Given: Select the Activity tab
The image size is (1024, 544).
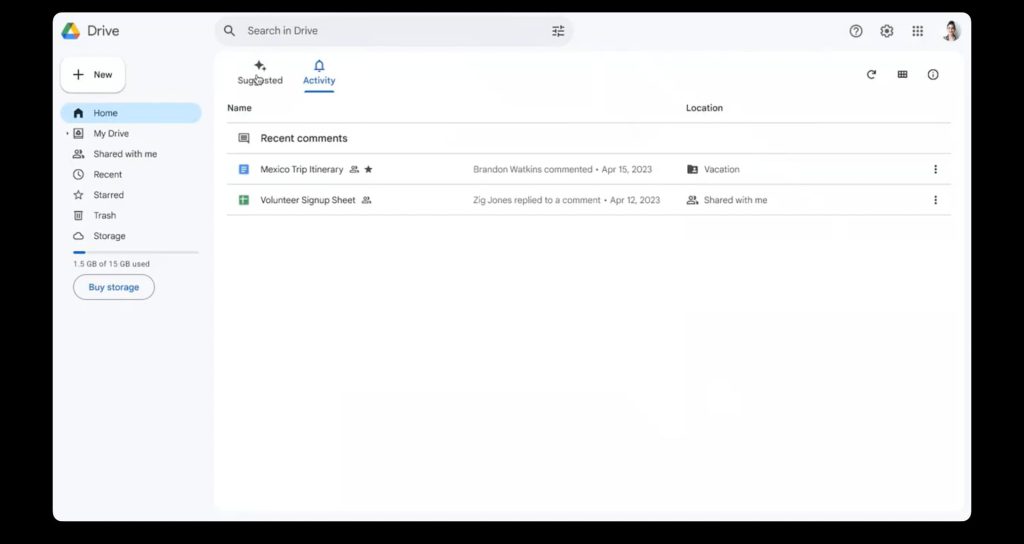Looking at the screenshot, I should (x=319, y=73).
